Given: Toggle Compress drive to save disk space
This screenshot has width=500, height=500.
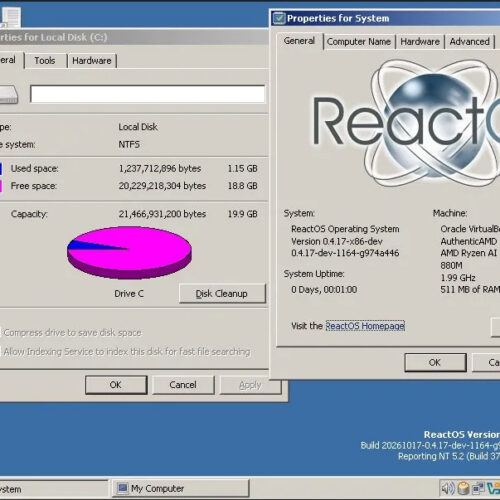Looking at the screenshot, I should coord(70,332).
